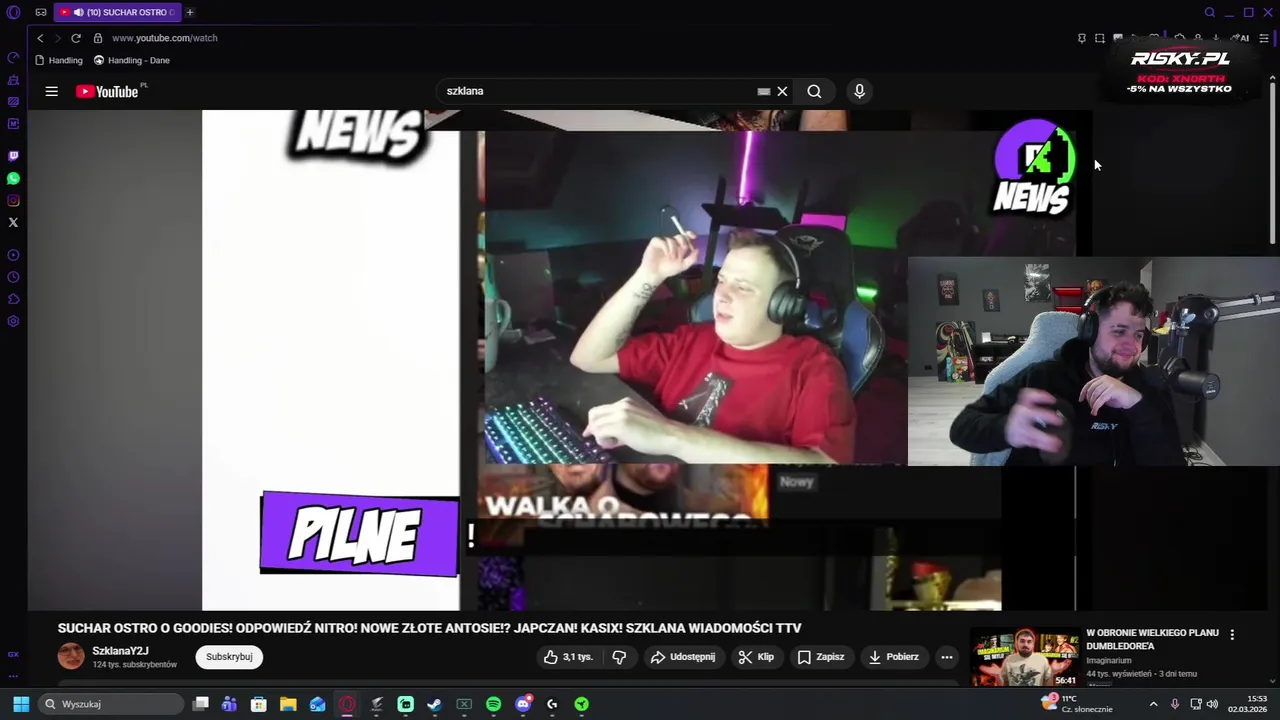The image size is (1280, 720).
Task: Open a new browser tab
Action: pos(190,12)
